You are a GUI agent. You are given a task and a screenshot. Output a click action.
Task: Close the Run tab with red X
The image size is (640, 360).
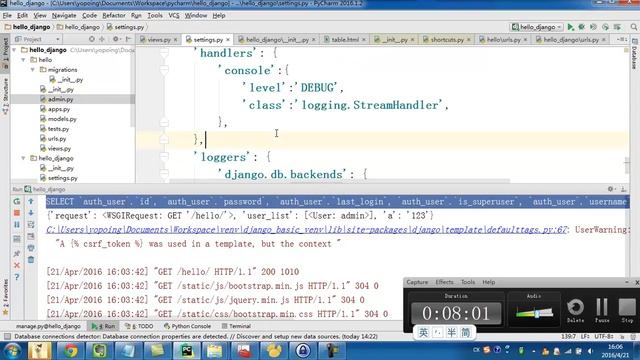(x=17, y=265)
